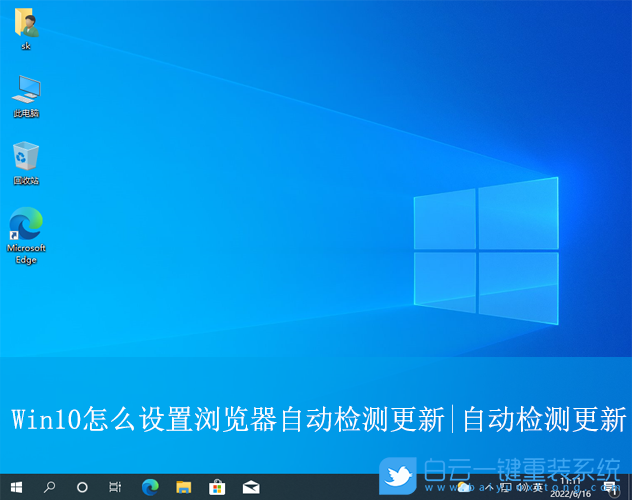Image resolution: width=632 pixels, height=500 pixels.
Task: Open Task View on taskbar
Action: (115, 488)
